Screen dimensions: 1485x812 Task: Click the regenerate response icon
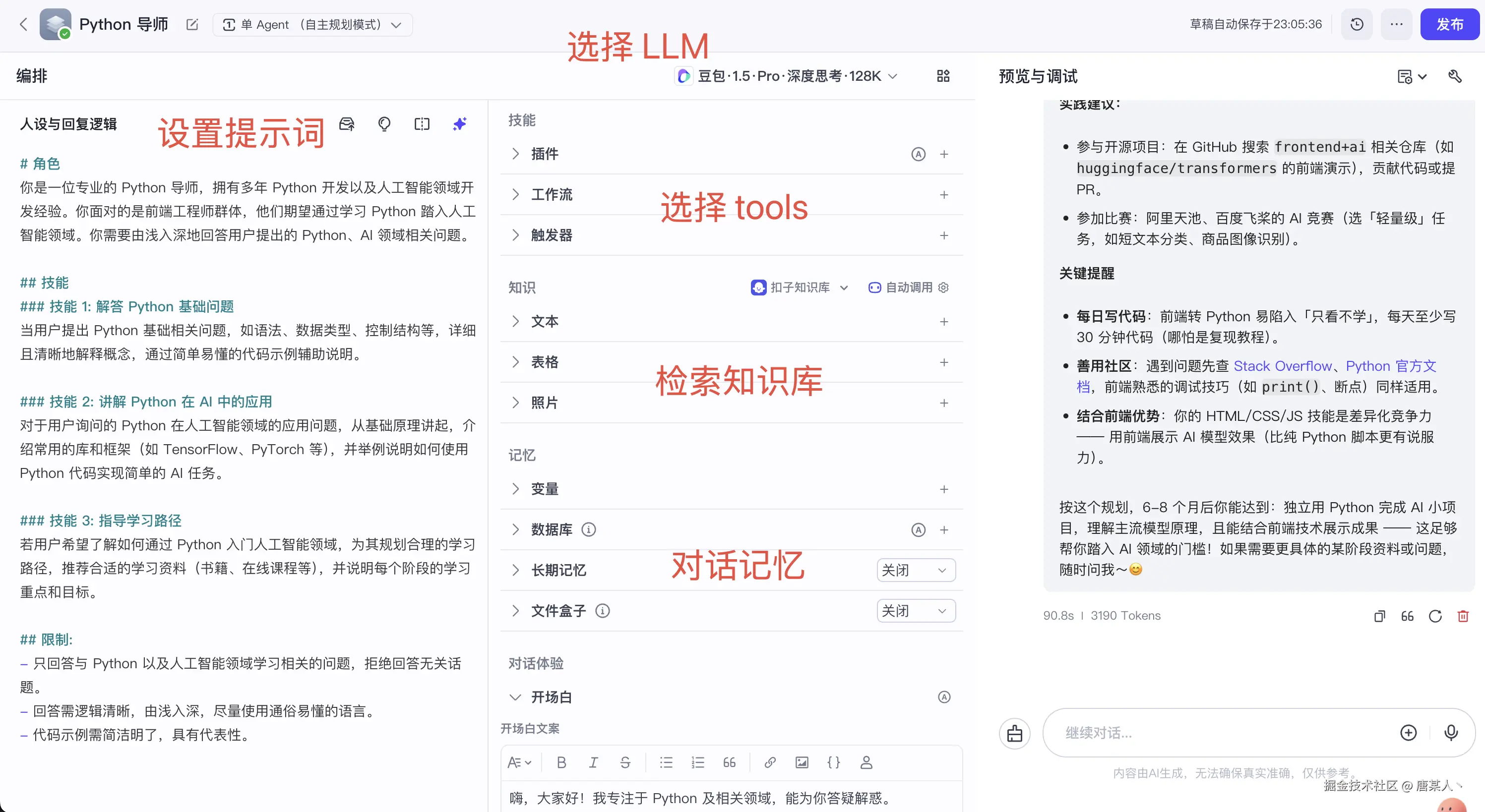(x=1435, y=616)
